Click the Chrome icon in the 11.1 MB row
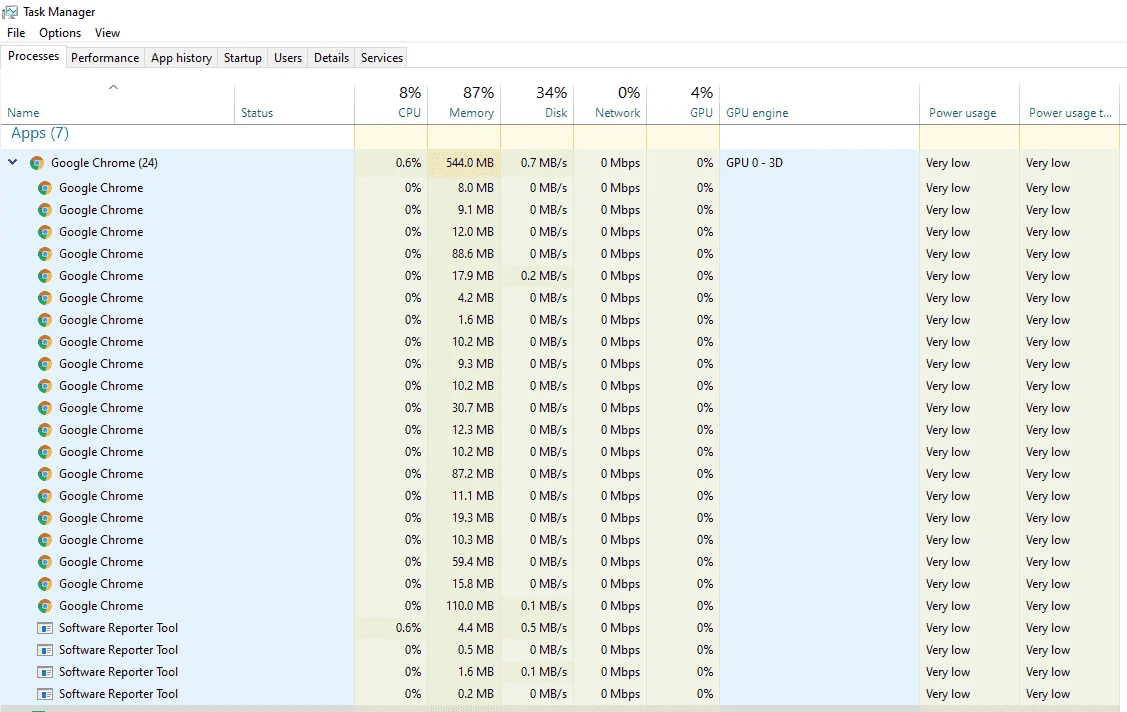 [45, 496]
